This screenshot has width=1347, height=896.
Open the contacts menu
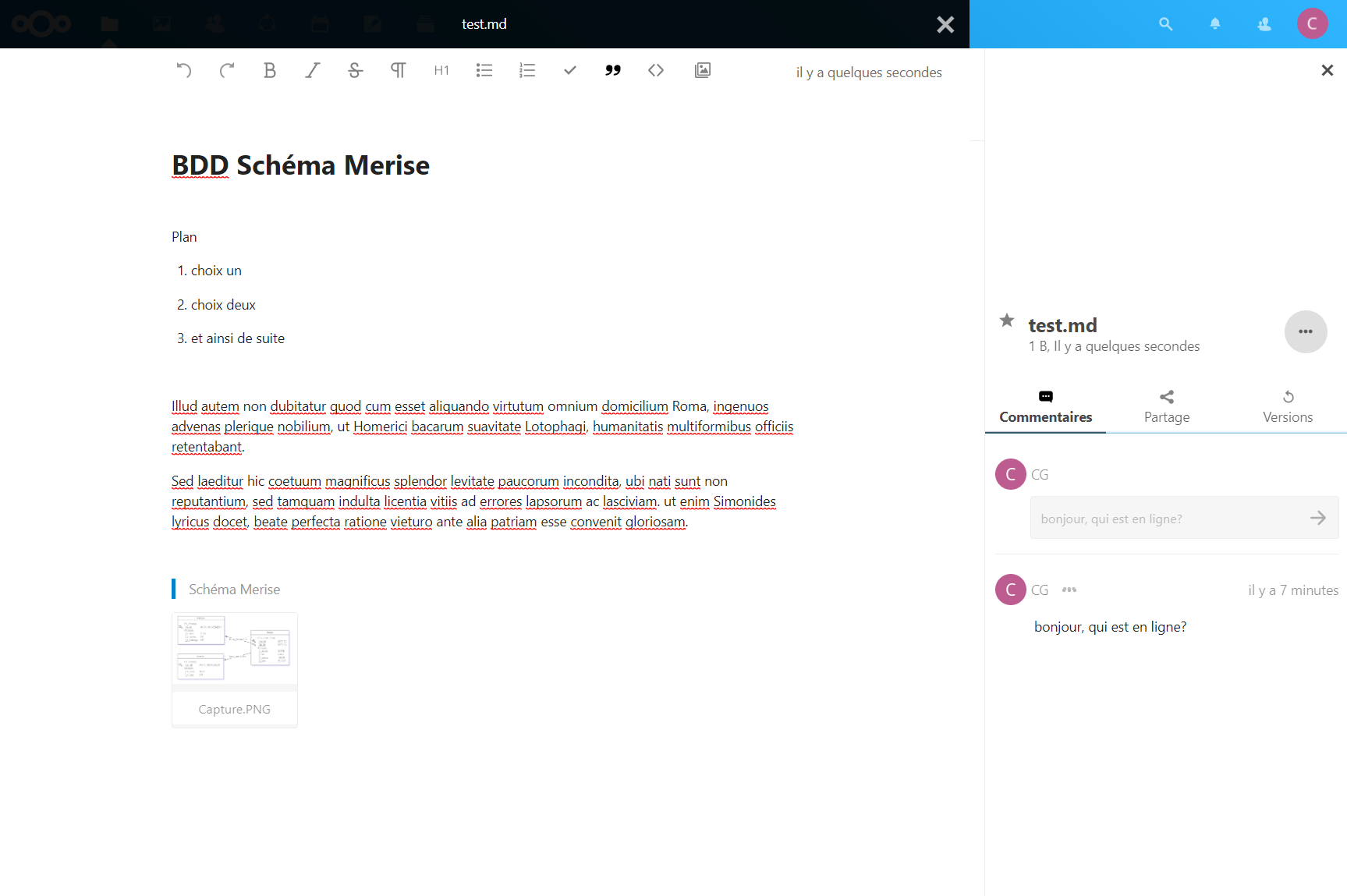[x=1264, y=24]
